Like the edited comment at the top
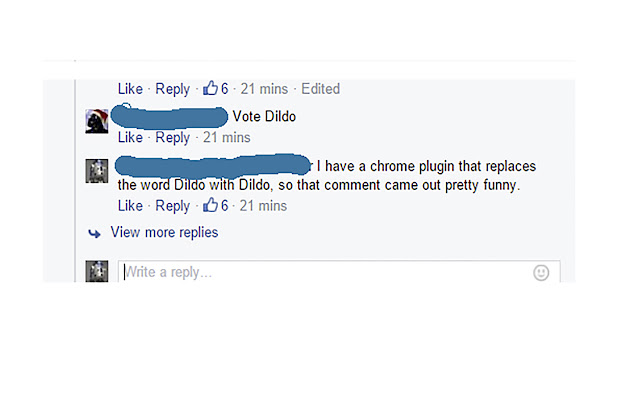The width and height of the screenshot is (640, 400). point(130,89)
